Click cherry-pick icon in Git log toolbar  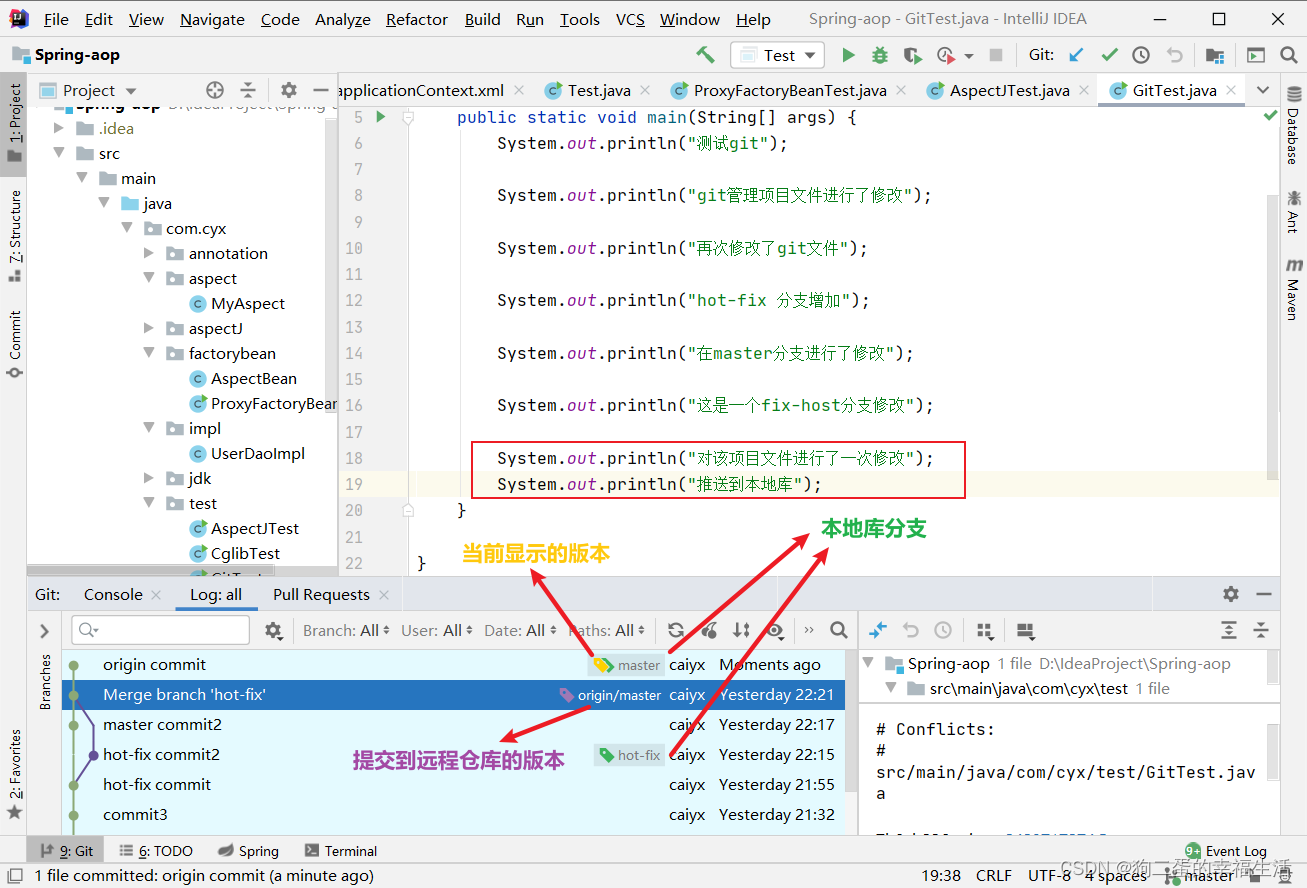tap(709, 630)
